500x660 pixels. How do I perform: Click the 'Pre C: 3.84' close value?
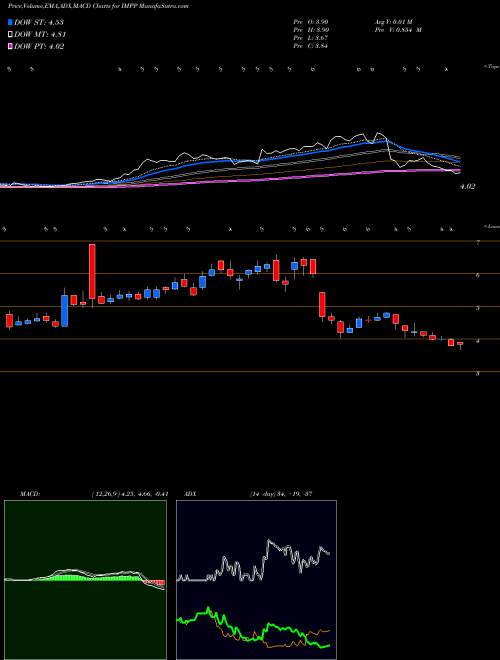click(311, 46)
